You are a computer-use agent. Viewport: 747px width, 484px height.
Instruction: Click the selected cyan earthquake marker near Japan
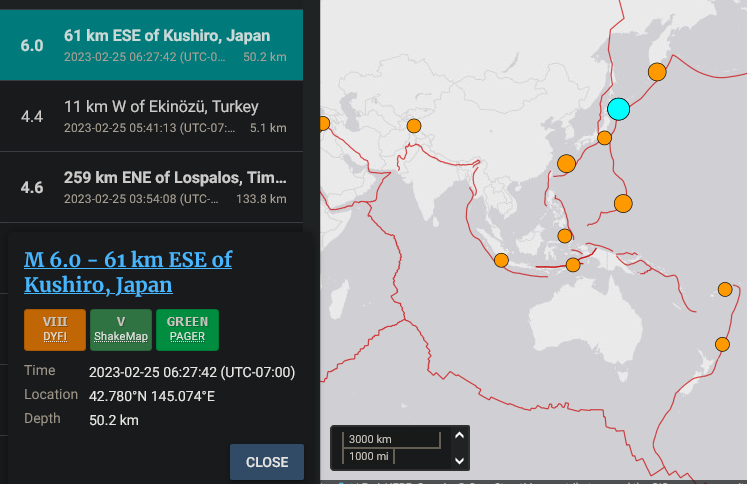coord(618,109)
